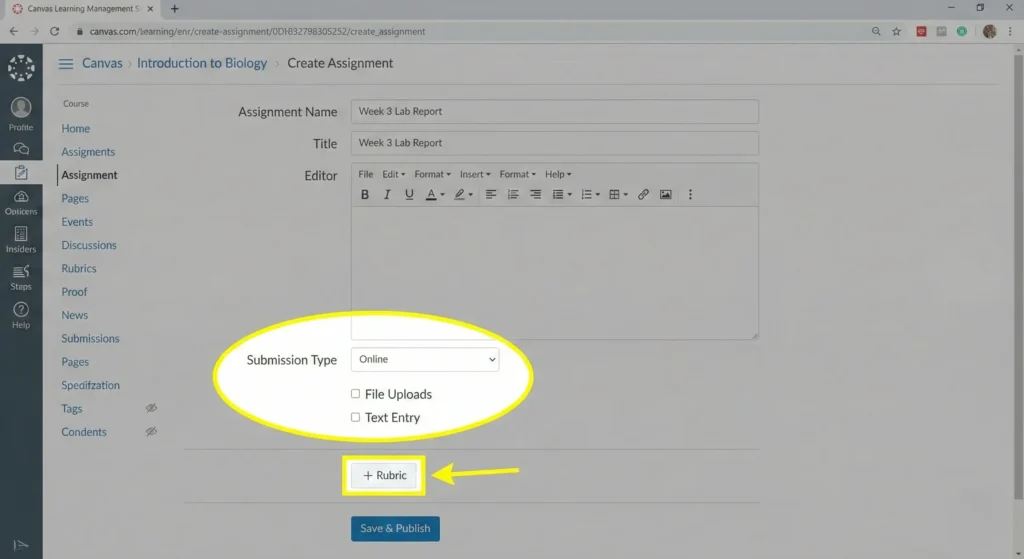Click the browser address bar URL
Image resolution: width=1024 pixels, height=559 pixels.
(257, 31)
